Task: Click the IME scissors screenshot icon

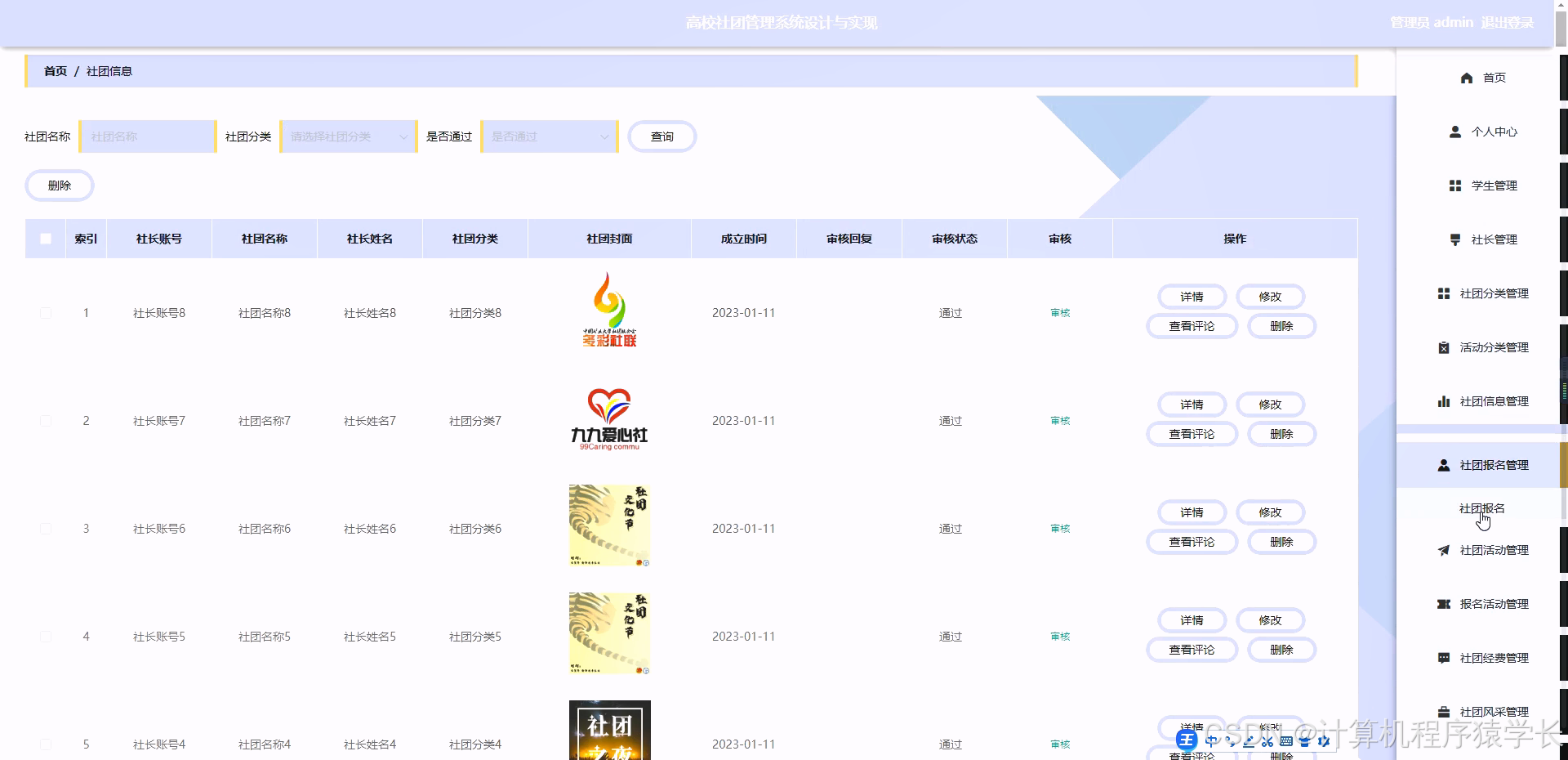Action: tap(1267, 741)
